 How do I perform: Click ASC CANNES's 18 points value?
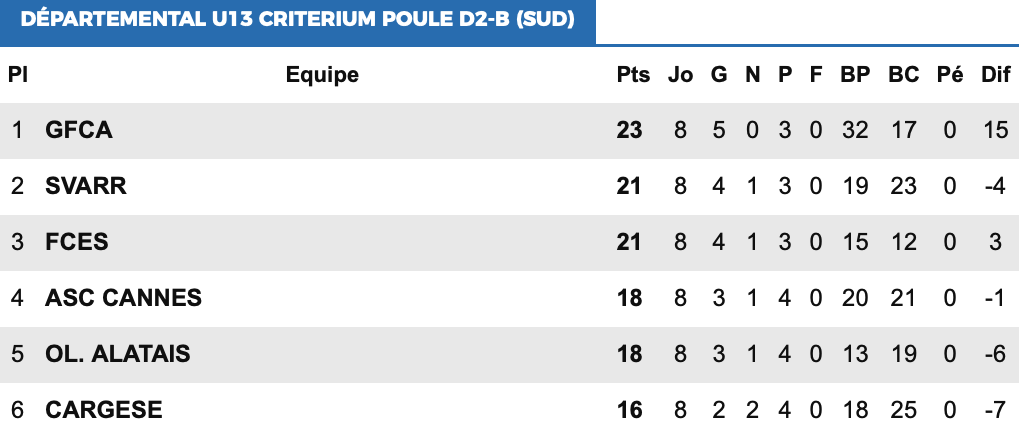coord(629,298)
